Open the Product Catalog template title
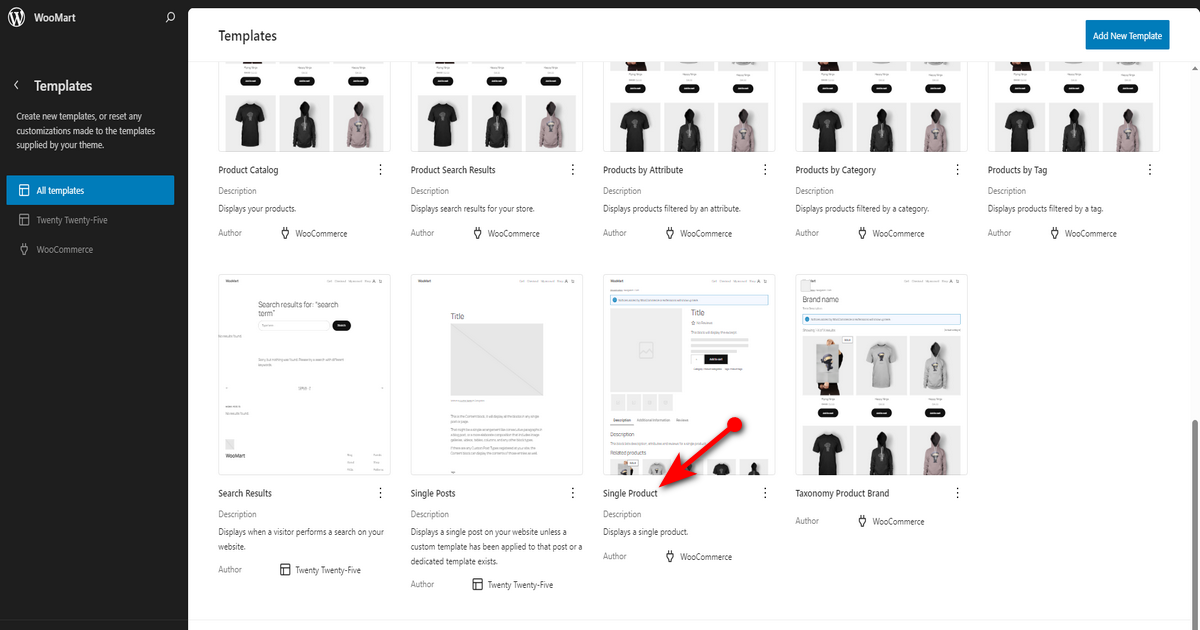Image resolution: width=1200 pixels, height=630 pixels. pos(248,170)
